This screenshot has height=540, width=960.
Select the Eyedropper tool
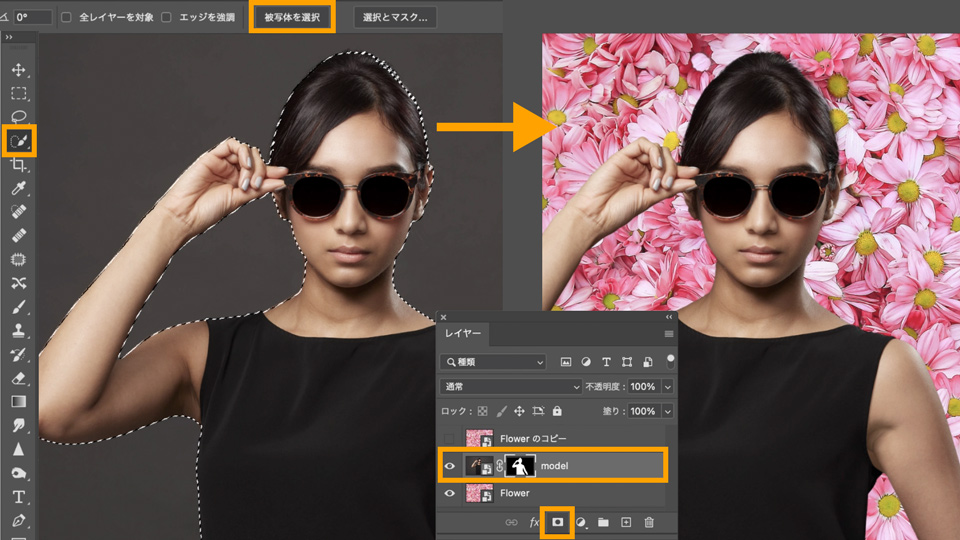[18, 188]
